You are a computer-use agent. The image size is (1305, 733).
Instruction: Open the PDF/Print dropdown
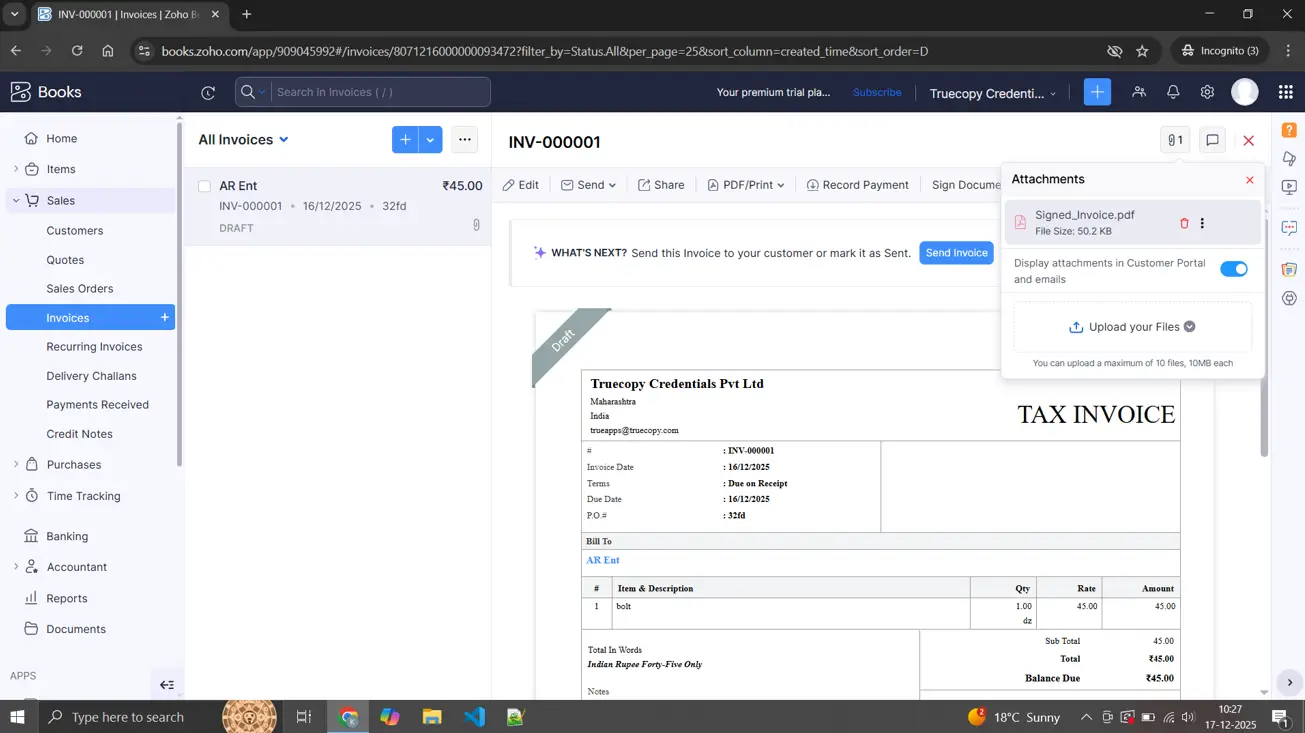point(746,185)
